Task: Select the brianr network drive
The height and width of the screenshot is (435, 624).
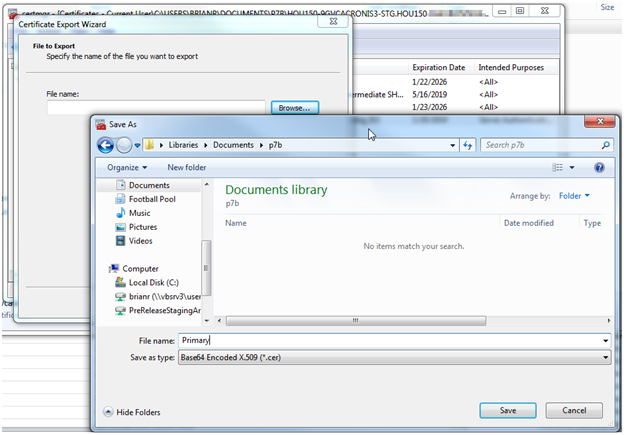Action: pos(165,297)
